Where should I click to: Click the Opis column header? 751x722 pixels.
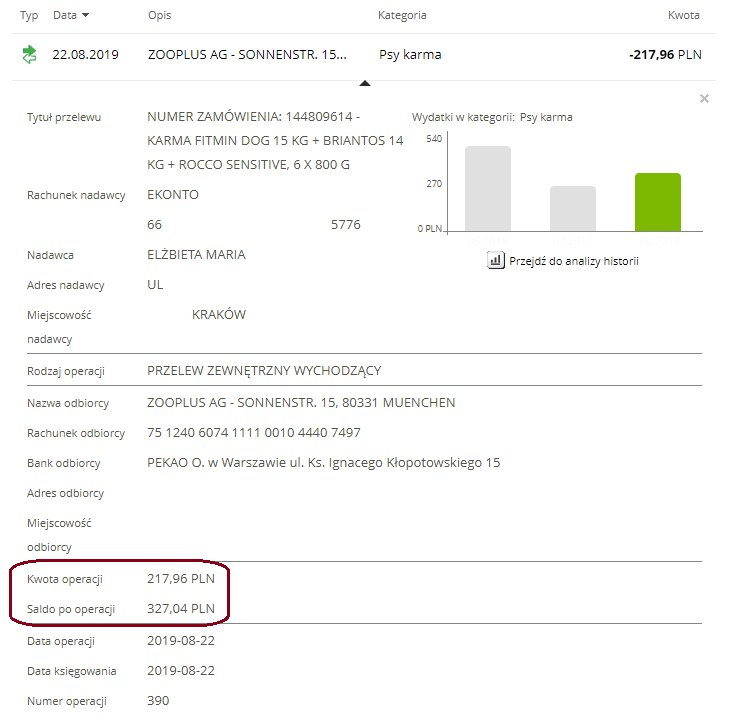159,15
